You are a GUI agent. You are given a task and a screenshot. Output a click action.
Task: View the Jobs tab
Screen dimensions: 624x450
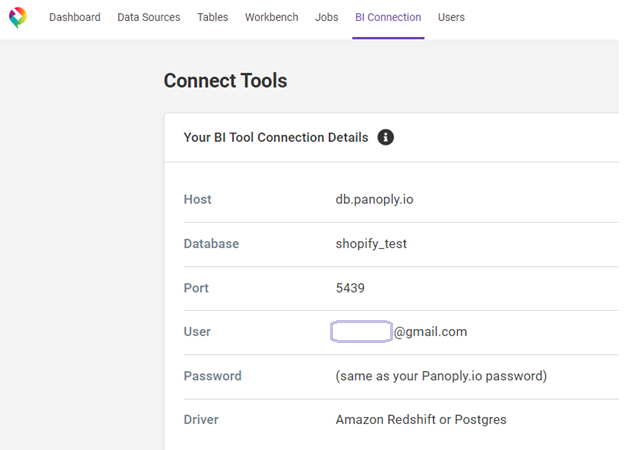(326, 18)
